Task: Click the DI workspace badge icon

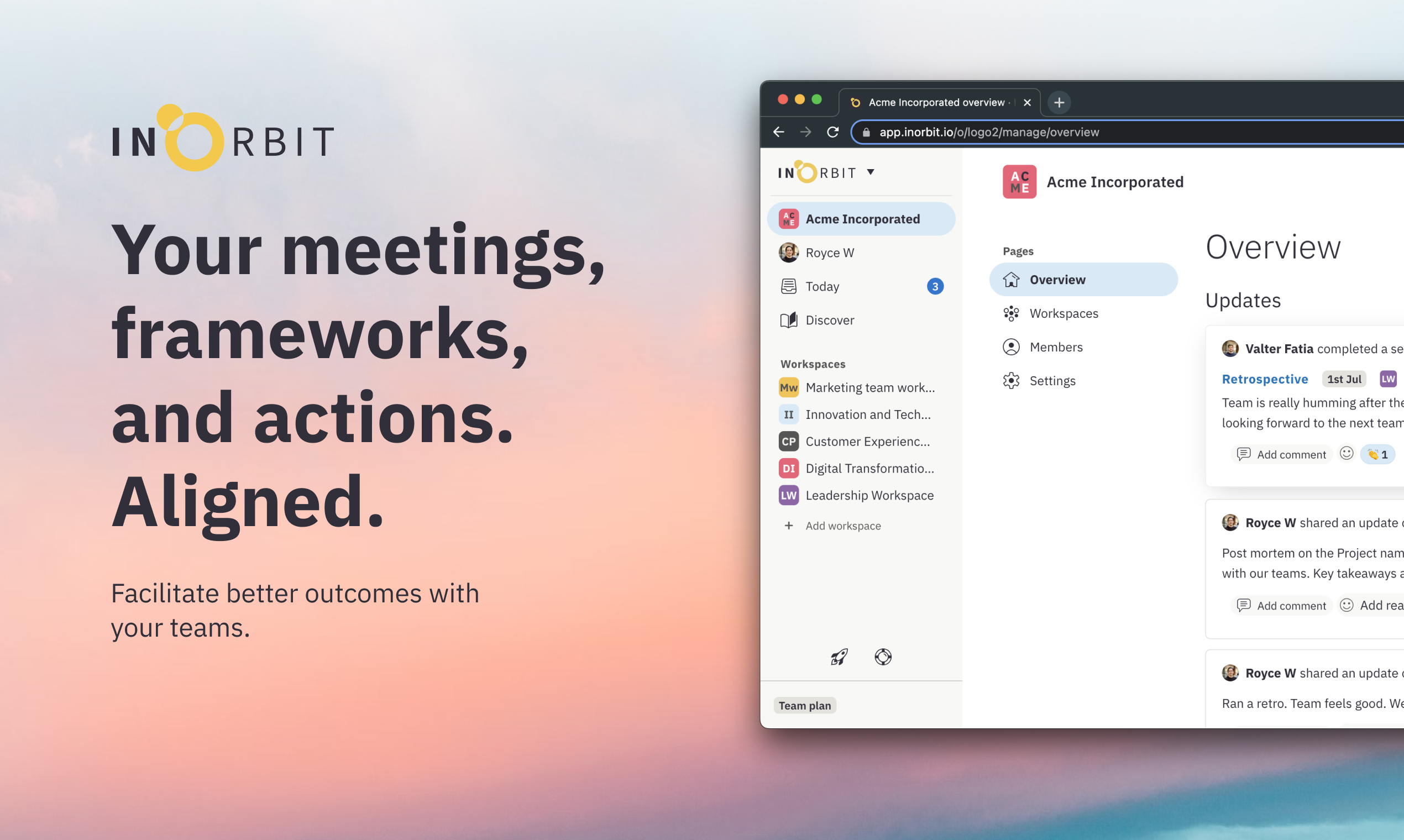Action: (x=789, y=468)
